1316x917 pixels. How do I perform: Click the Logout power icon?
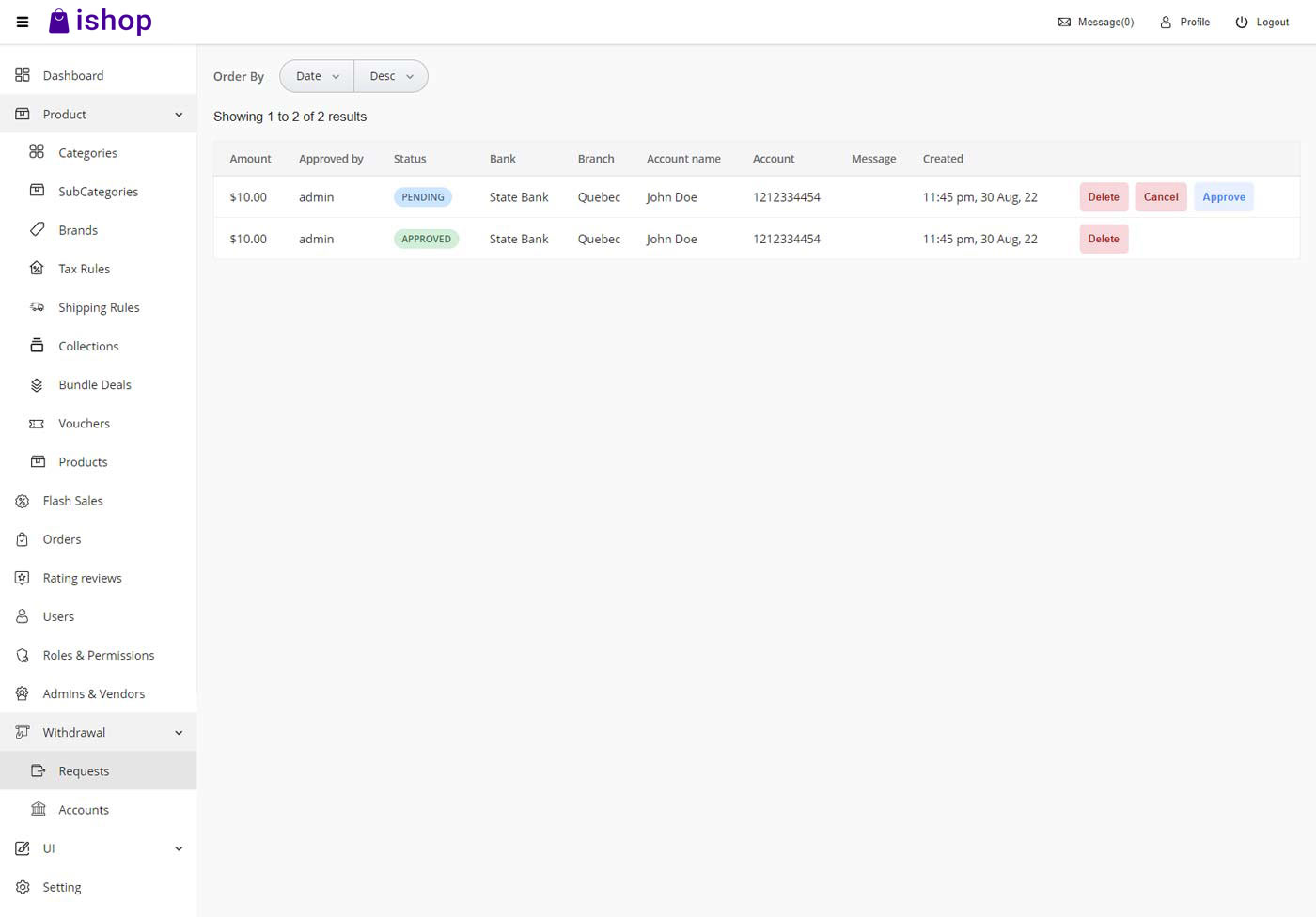(1241, 22)
